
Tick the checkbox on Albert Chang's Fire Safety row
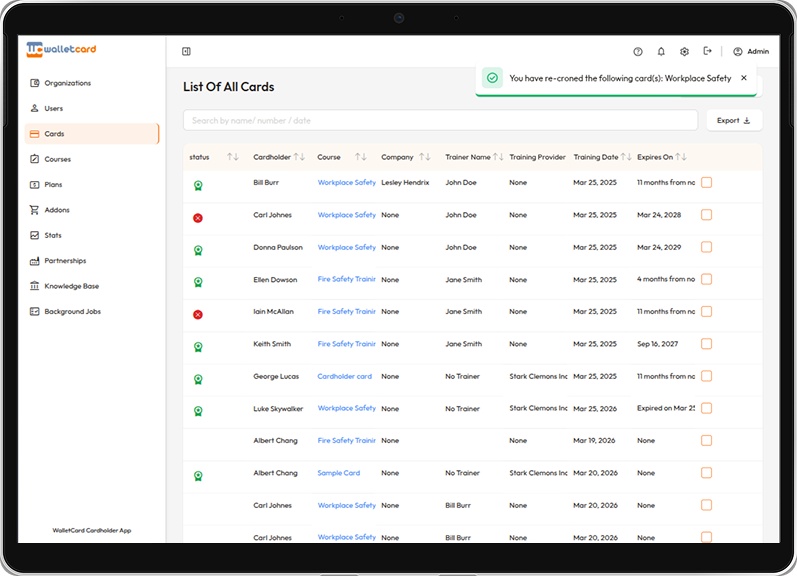(x=707, y=440)
